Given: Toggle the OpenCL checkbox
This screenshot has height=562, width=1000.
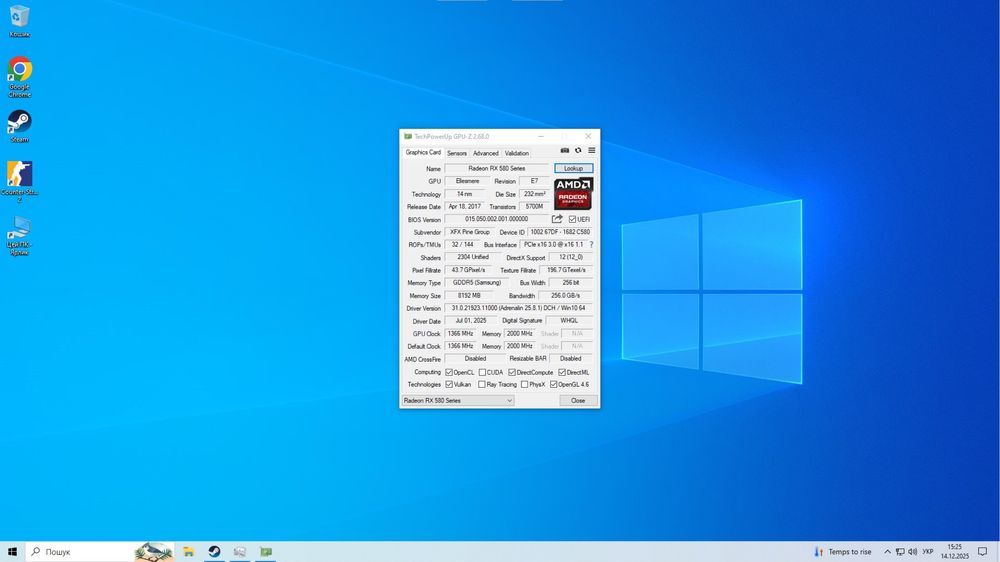Looking at the screenshot, I should 449,372.
